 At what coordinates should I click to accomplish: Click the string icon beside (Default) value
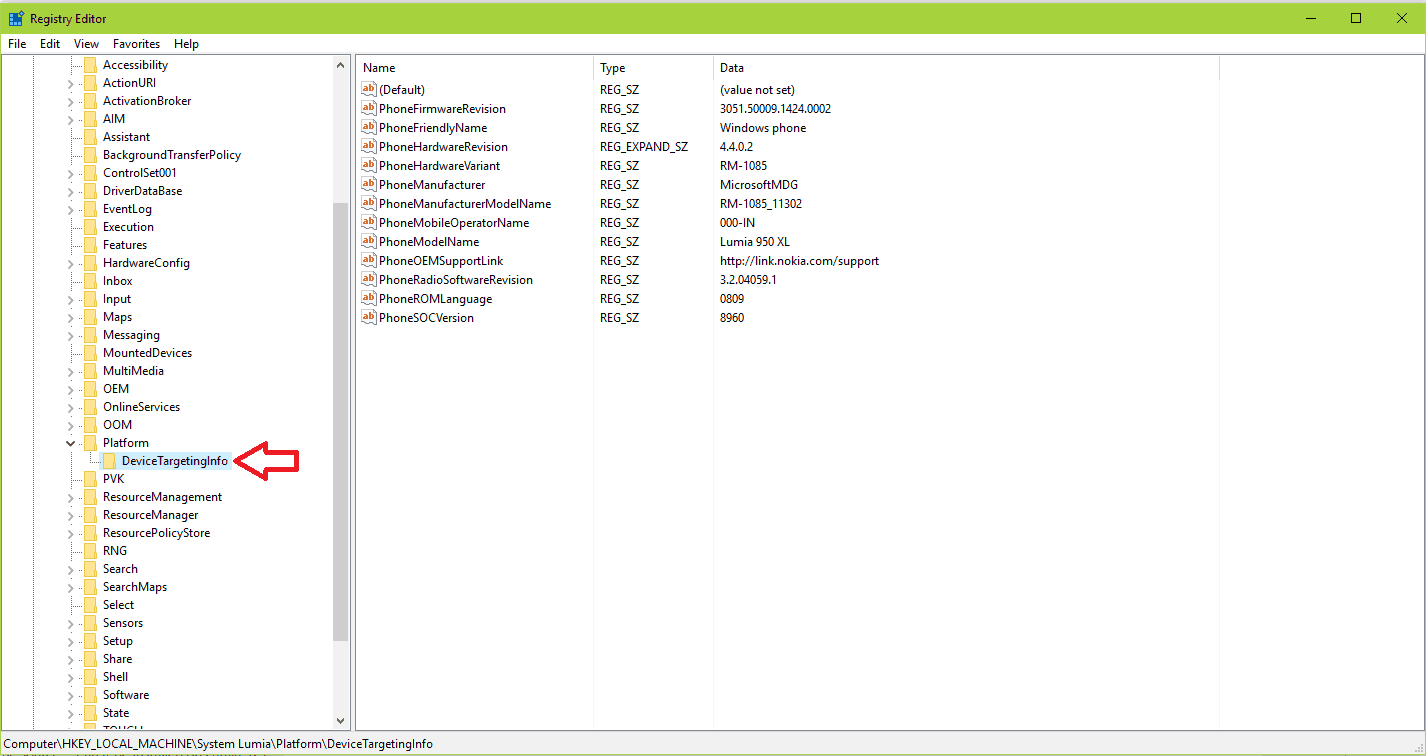click(368, 90)
